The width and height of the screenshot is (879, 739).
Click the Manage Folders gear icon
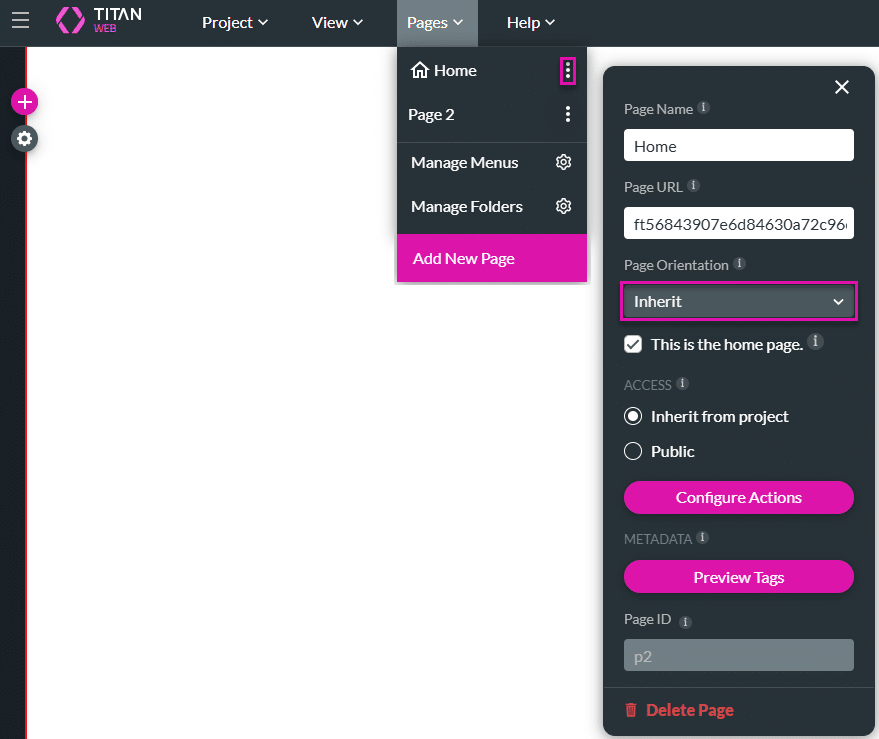[x=563, y=206]
